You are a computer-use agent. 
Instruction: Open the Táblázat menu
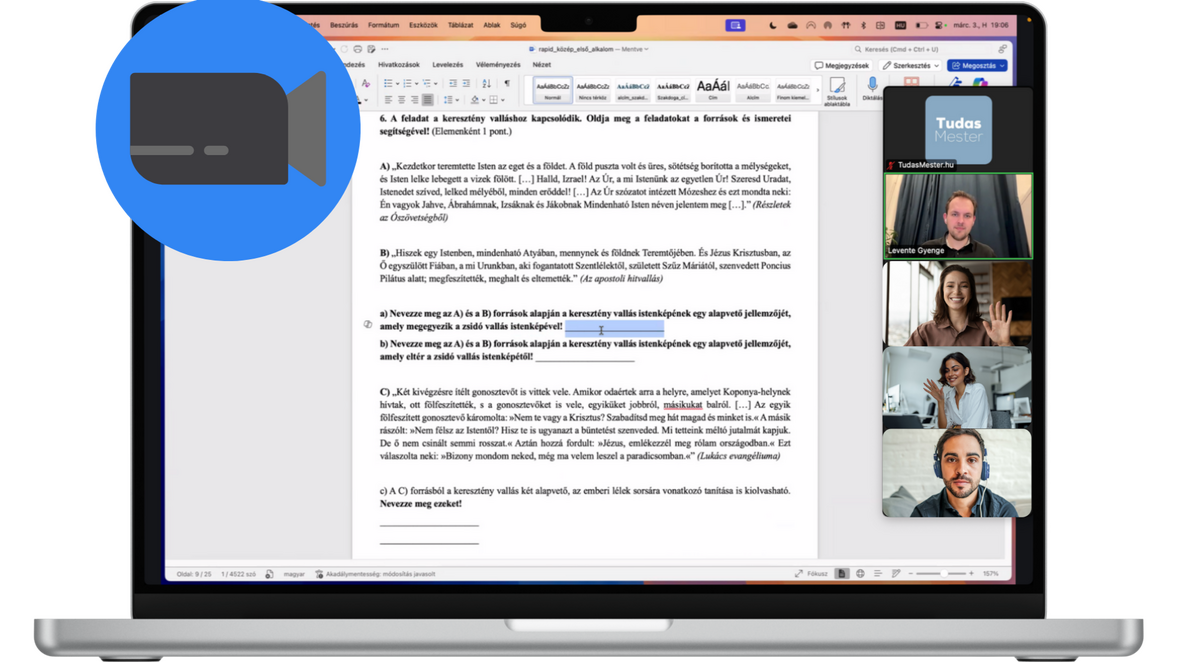pos(460,25)
